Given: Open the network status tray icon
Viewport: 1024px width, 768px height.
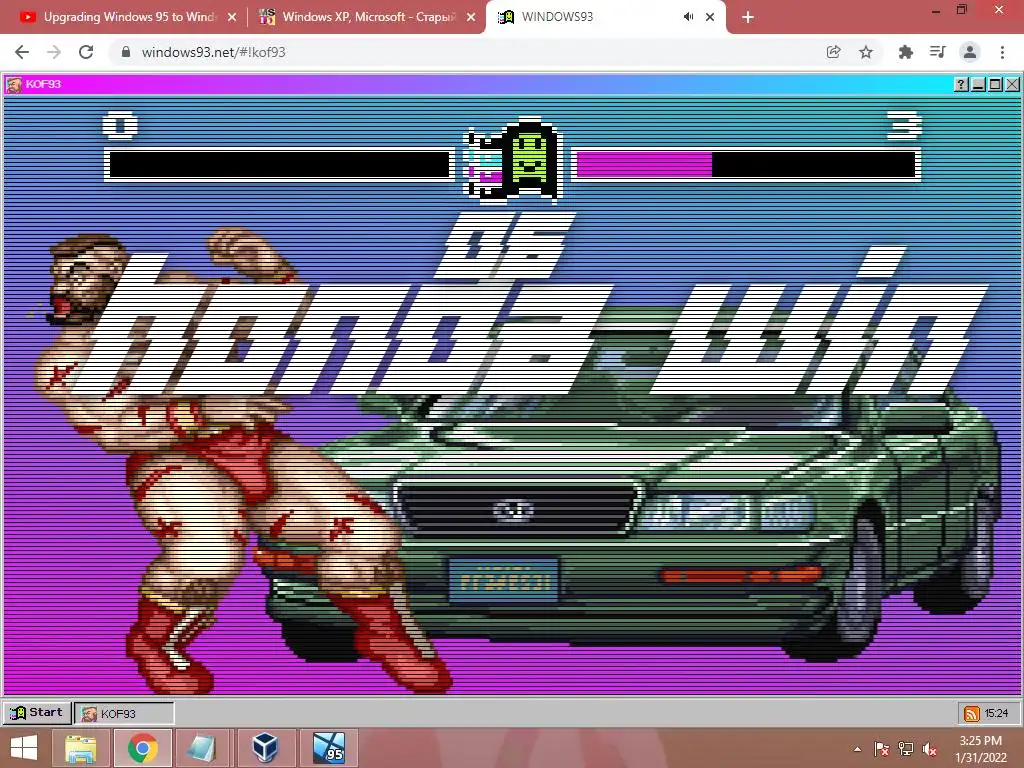Looking at the screenshot, I should click(906, 749).
